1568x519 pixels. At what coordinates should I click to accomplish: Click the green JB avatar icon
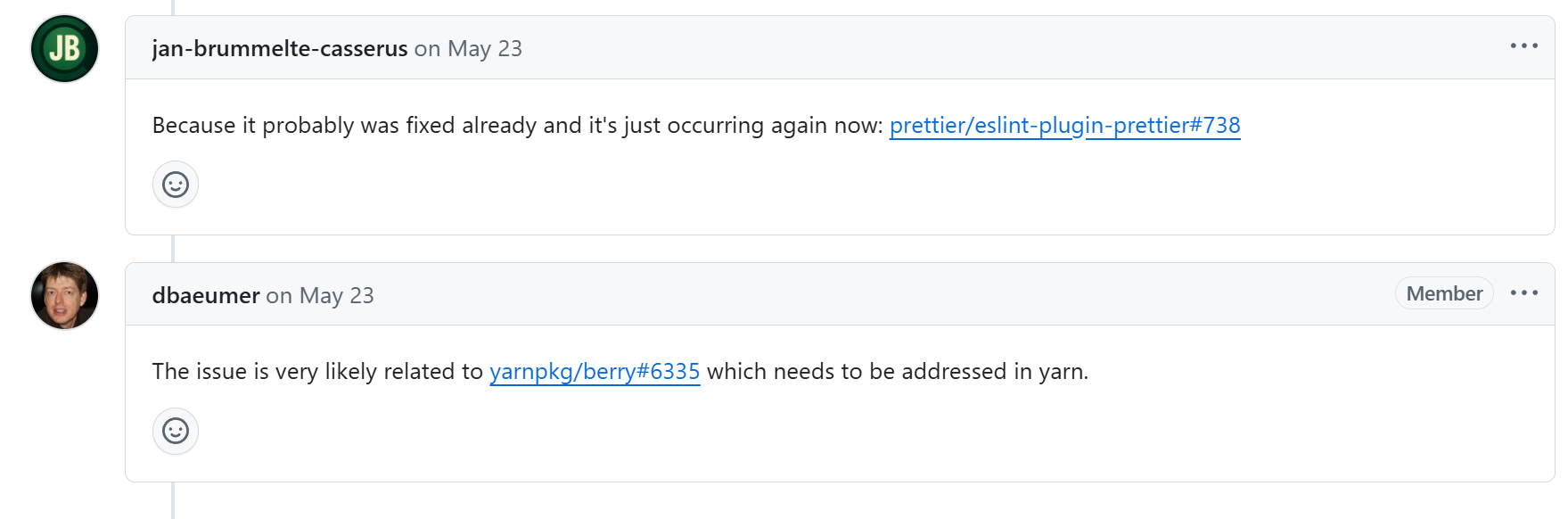click(x=64, y=49)
